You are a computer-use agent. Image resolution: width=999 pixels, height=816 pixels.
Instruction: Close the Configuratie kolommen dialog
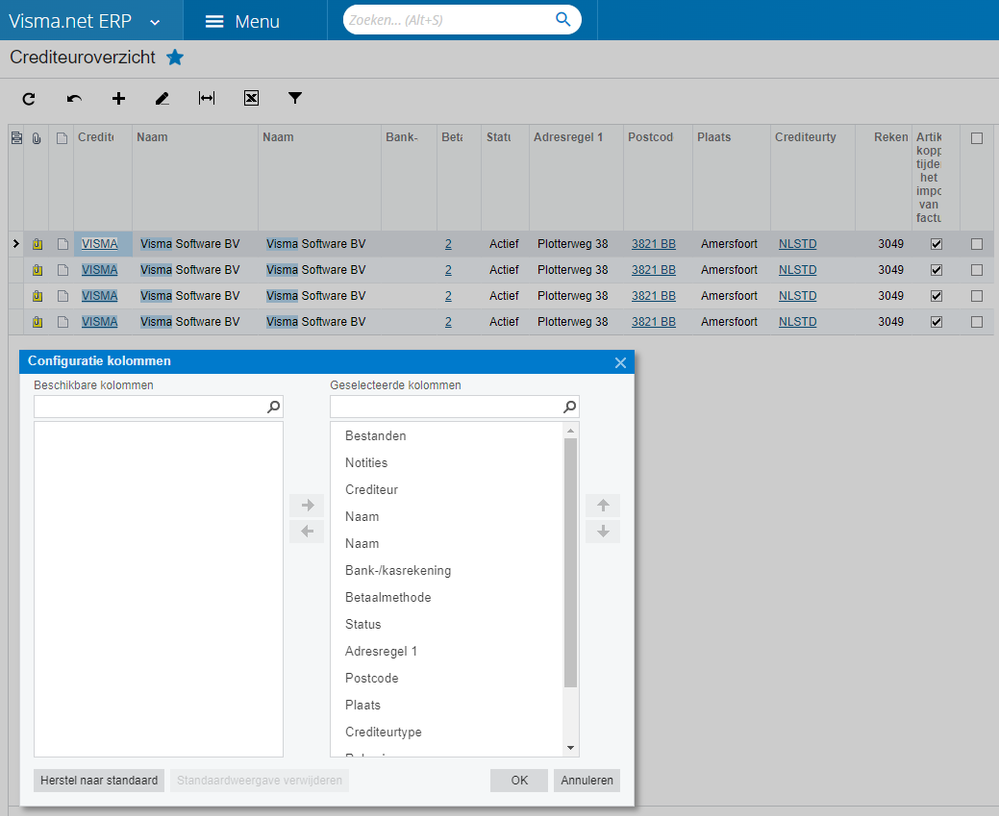[621, 362]
